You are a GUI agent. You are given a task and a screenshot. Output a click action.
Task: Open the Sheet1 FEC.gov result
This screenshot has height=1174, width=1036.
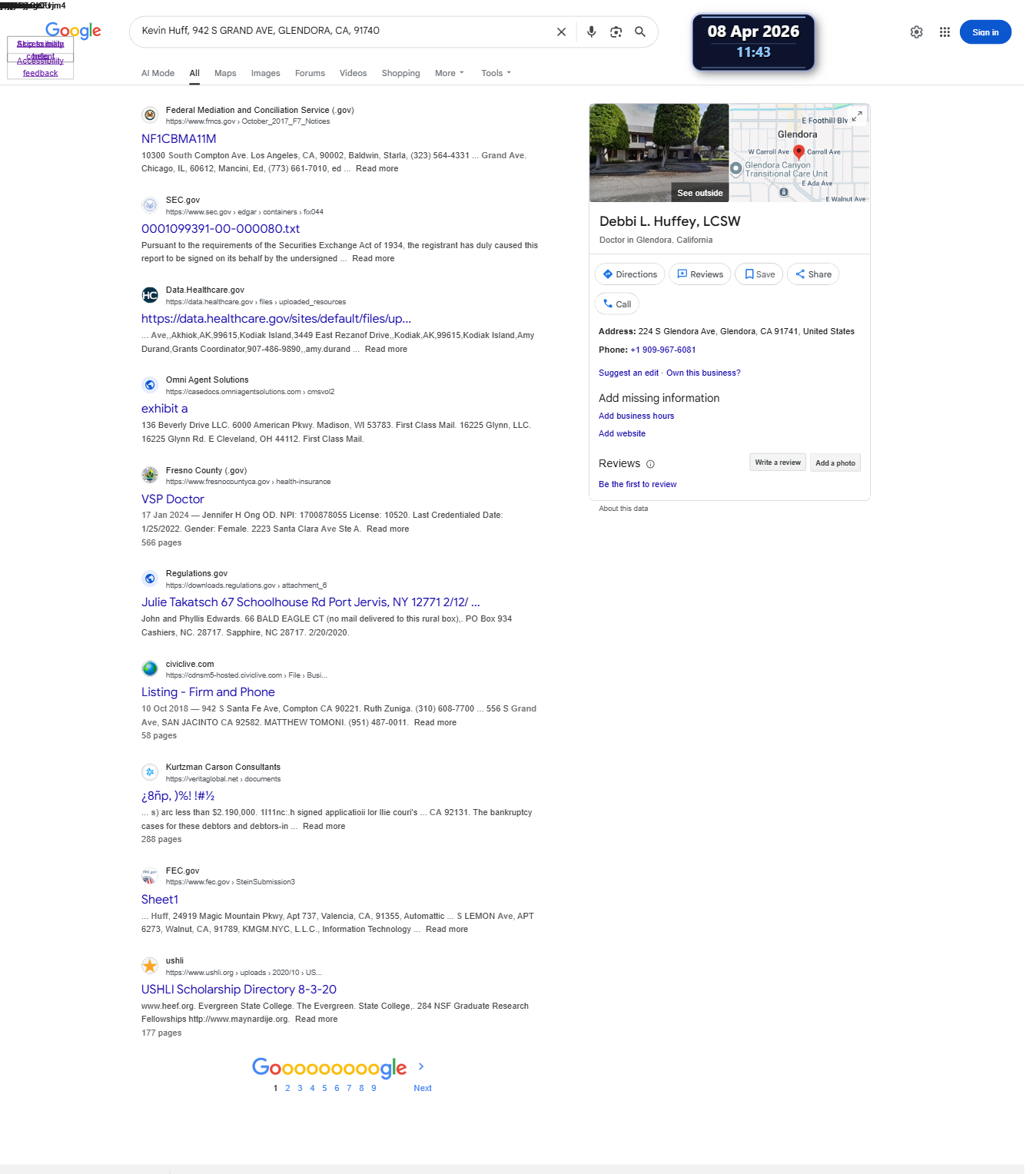point(160,900)
